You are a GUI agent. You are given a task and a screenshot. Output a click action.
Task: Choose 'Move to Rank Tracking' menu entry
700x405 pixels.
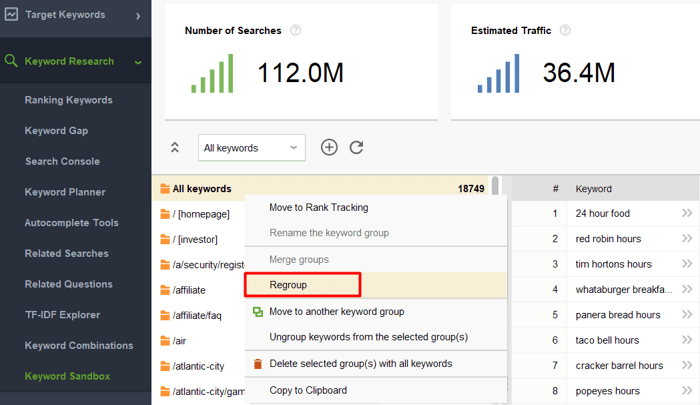point(319,208)
